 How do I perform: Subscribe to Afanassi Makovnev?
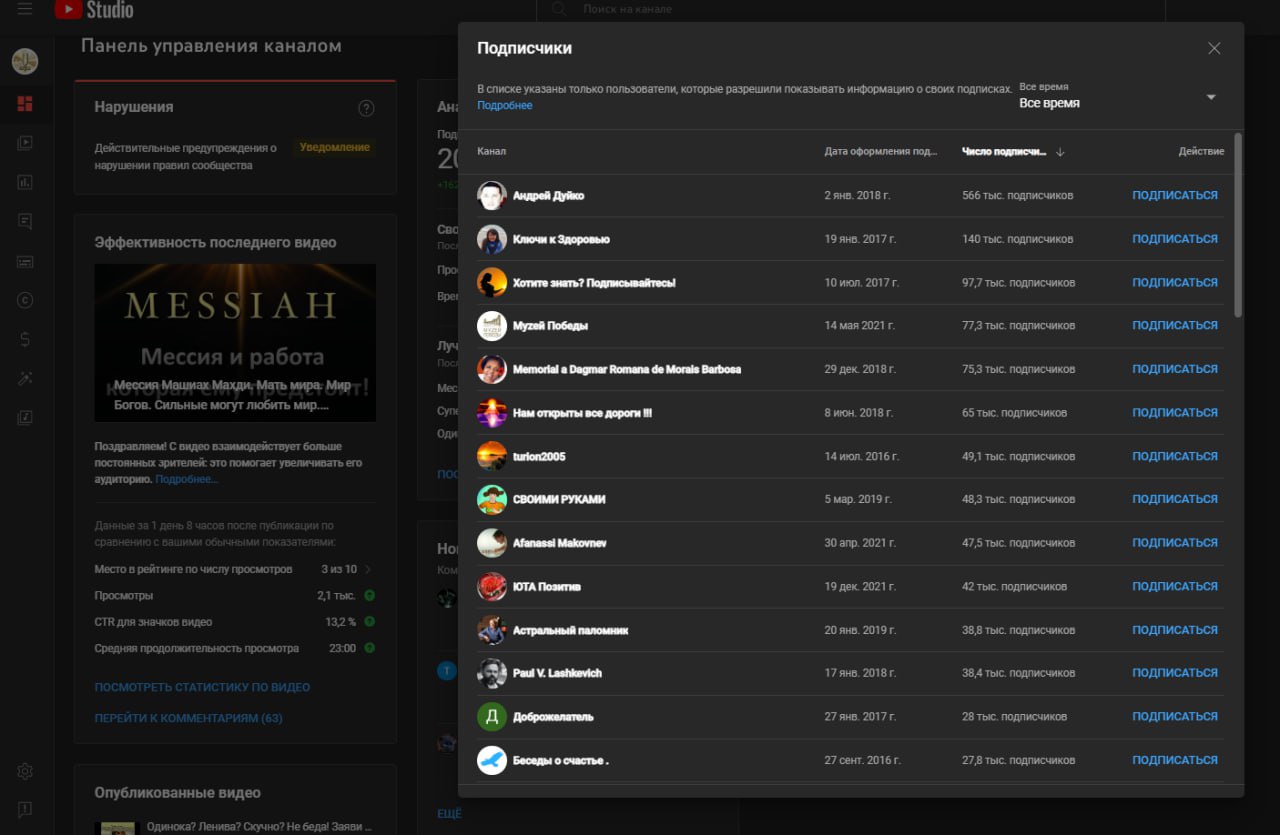tap(1175, 543)
